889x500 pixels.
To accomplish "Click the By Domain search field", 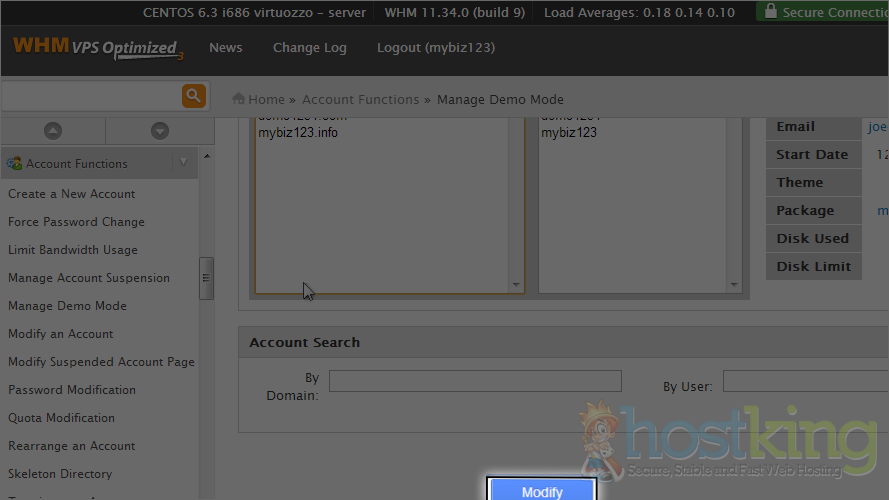I will click(475, 381).
